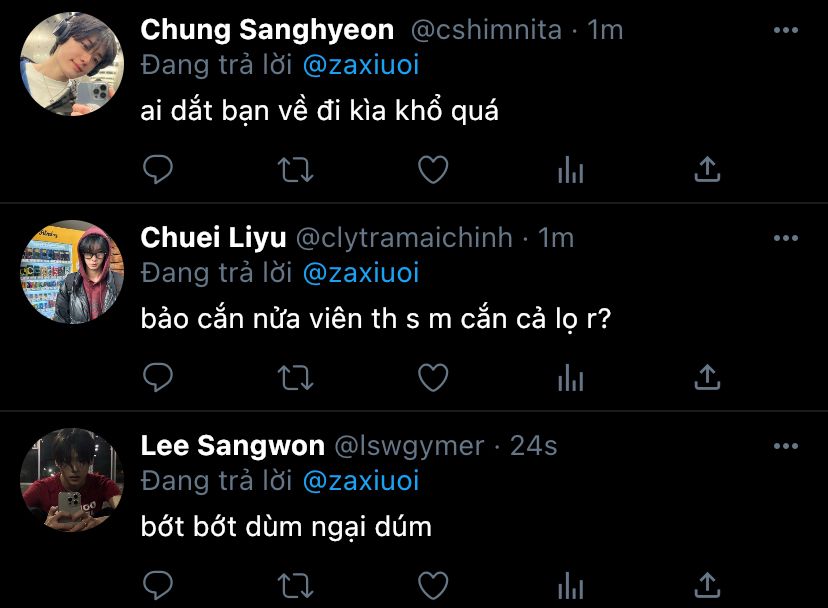Open more options on Chuei Liyu's tweet
The height and width of the screenshot is (608, 828).
coord(786,238)
